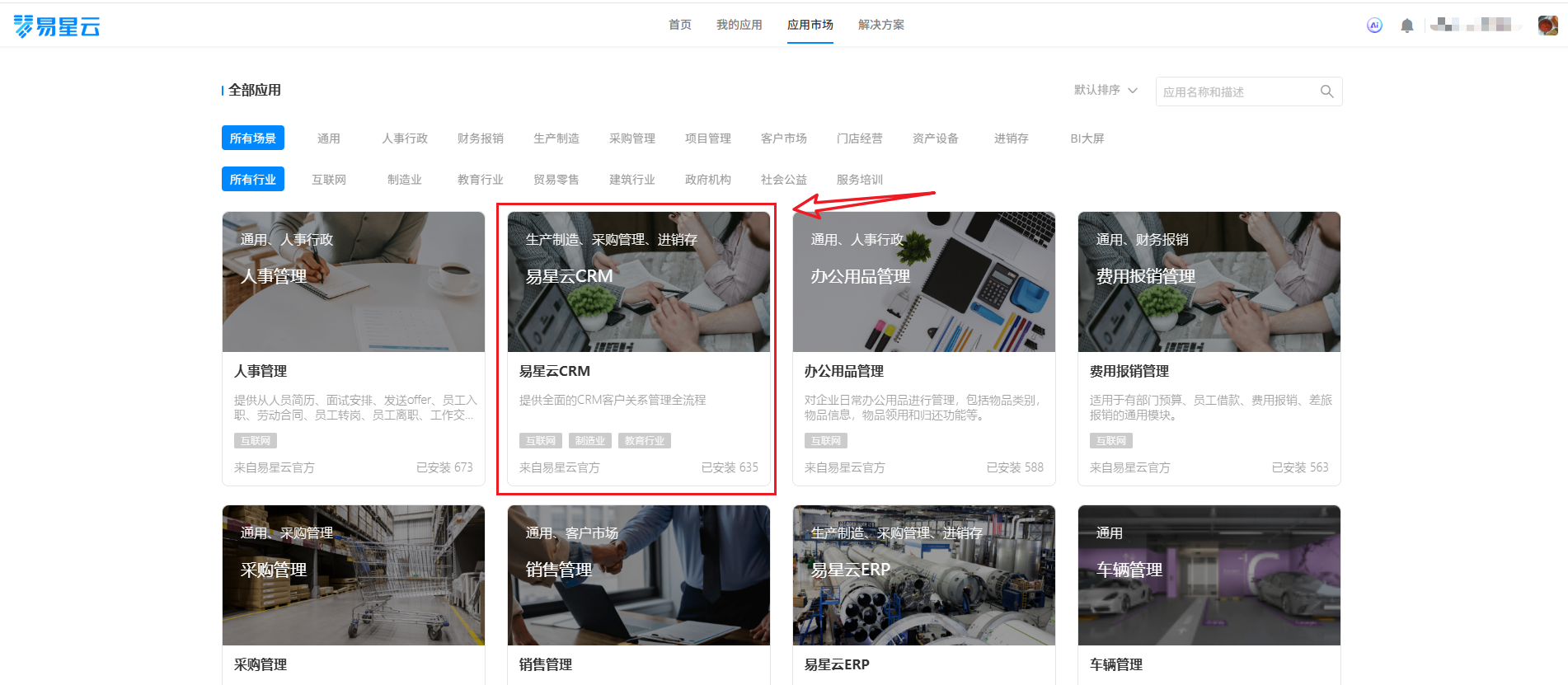
Task: Click the 车辆管理 title below the image
Action: [x=1116, y=664]
